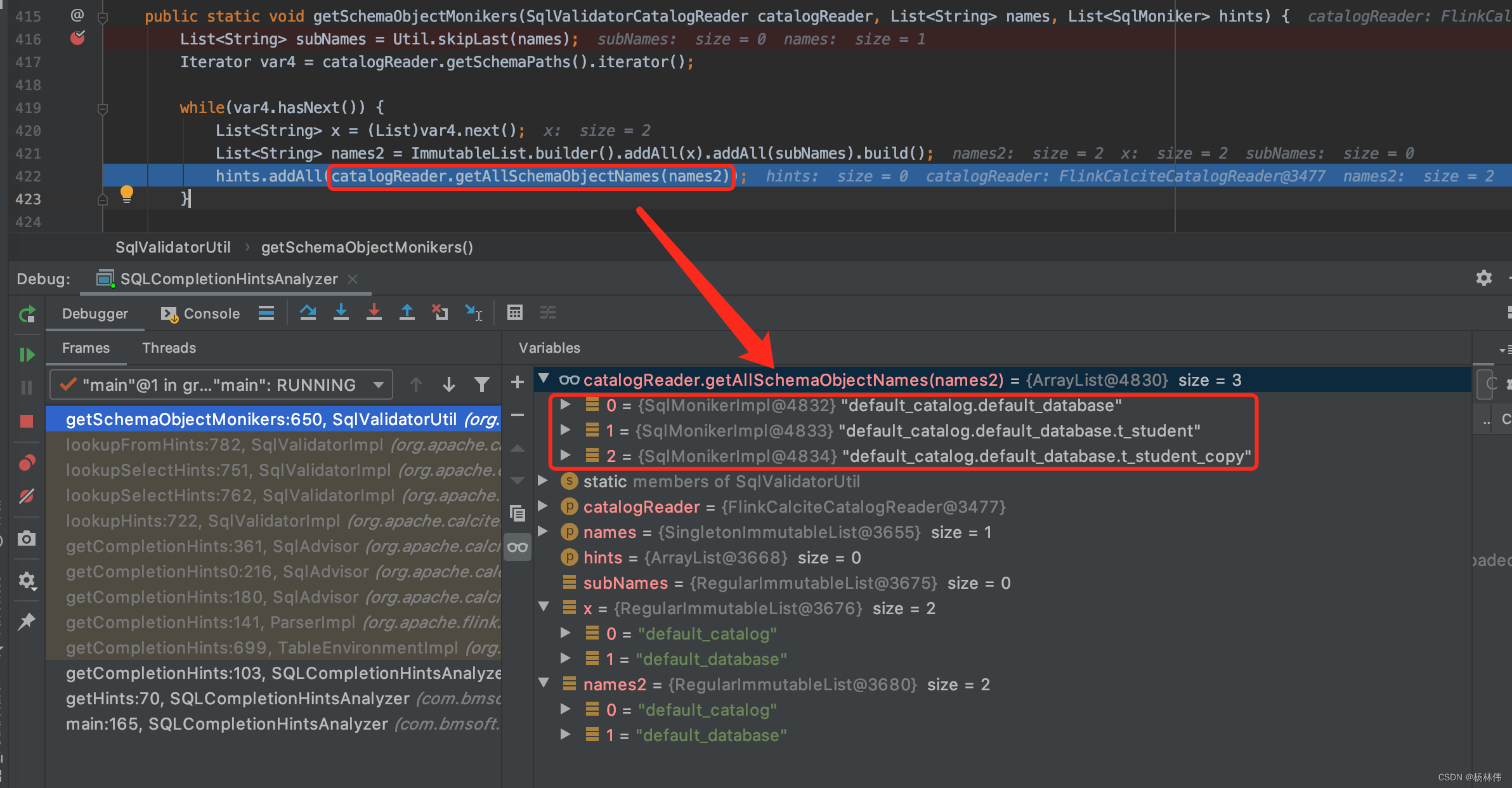
Task: Click the Rerun debug session icon
Action: click(27, 314)
